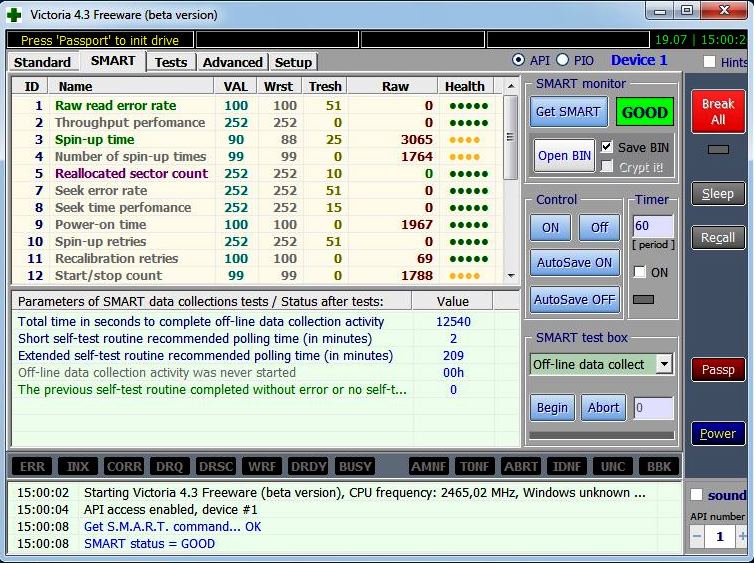This screenshot has height=563, width=754.
Task: Click the TONF error indicator
Action: 475,466
